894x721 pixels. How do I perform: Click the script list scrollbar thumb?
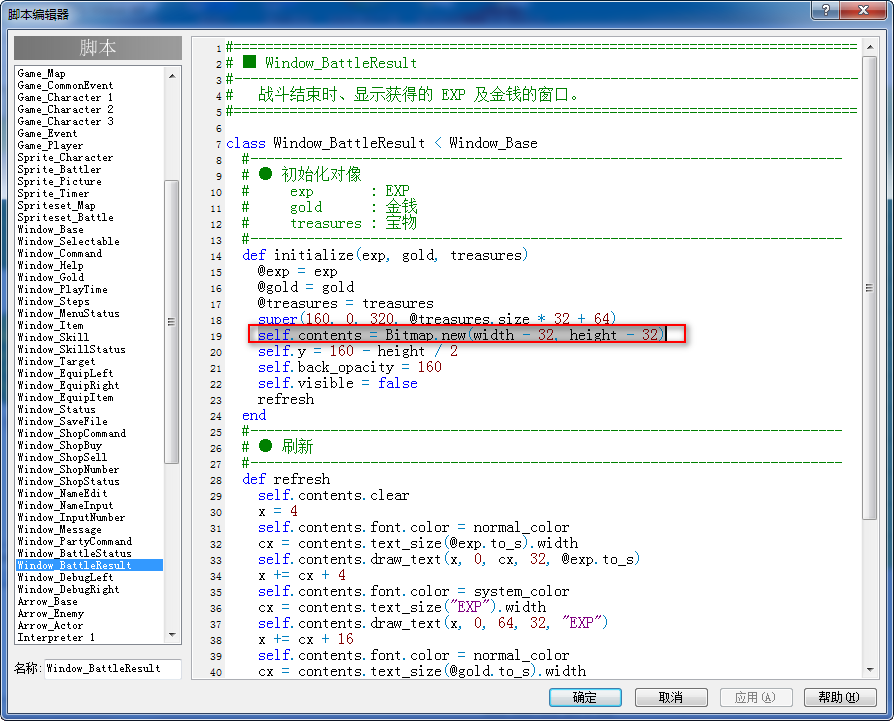pos(172,322)
